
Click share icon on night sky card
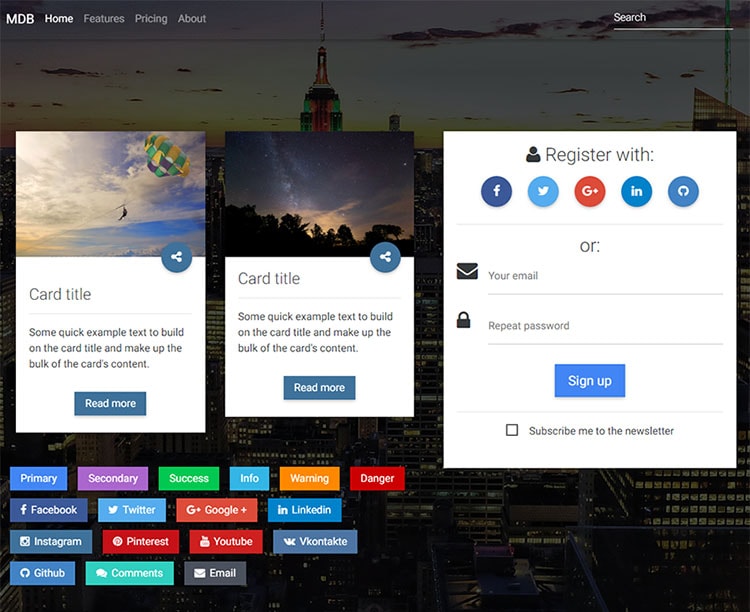(385, 257)
